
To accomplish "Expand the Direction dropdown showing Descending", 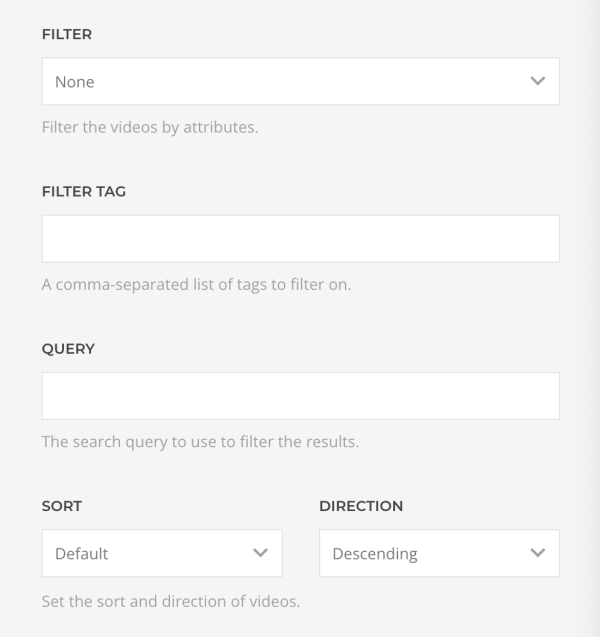I will [x=439, y=553].
